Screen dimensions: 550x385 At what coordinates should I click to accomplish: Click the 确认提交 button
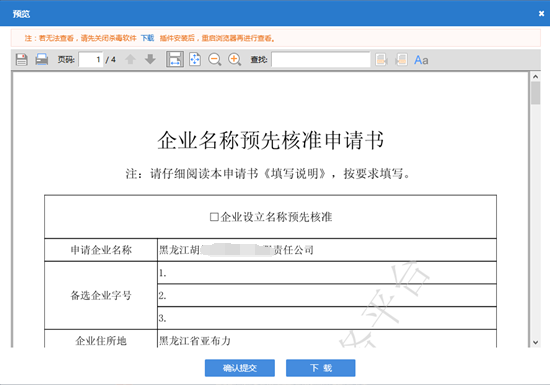240,368
